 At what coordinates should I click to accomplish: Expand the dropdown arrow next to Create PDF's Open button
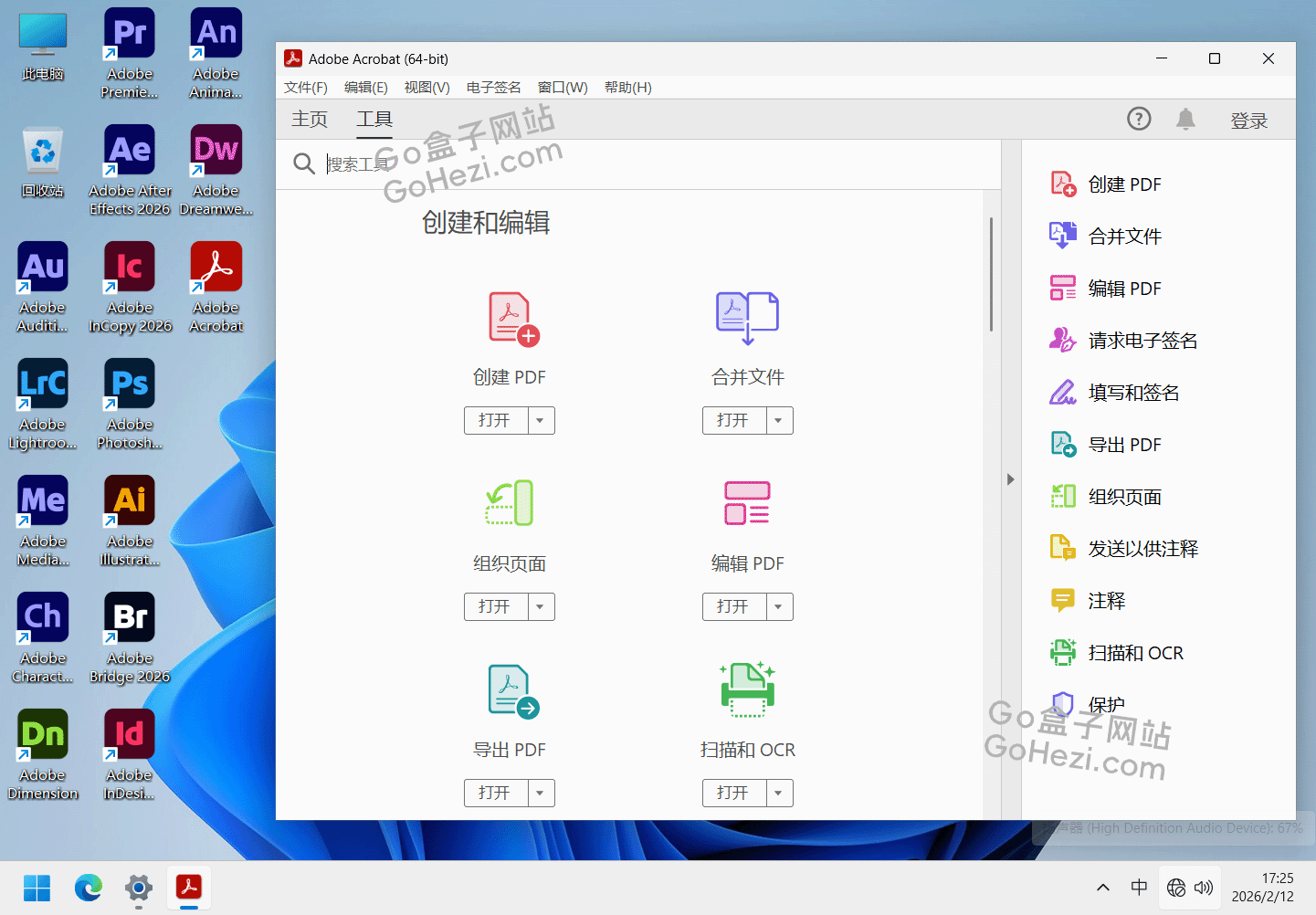(x=541, y=421)
